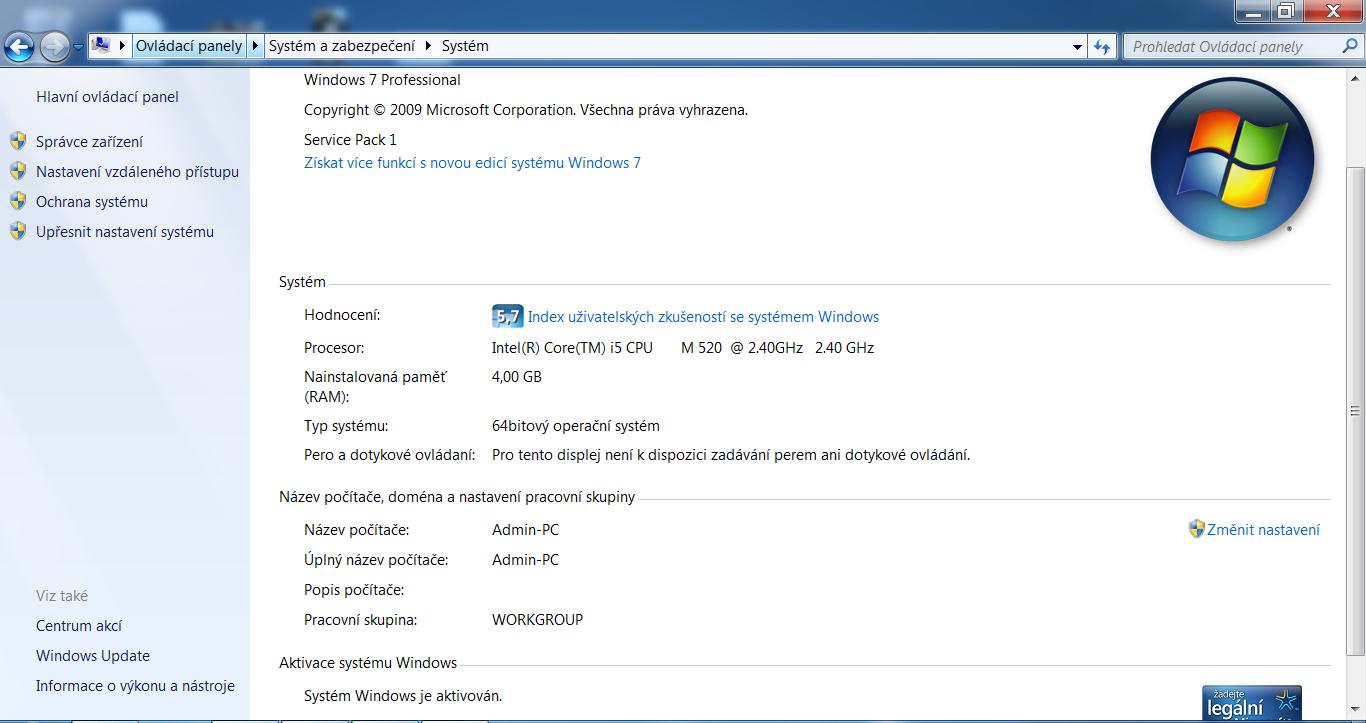Click Získat více funkcí s novou edicí link
Screen dimensions: 1366x723
[x=472, y=162]
